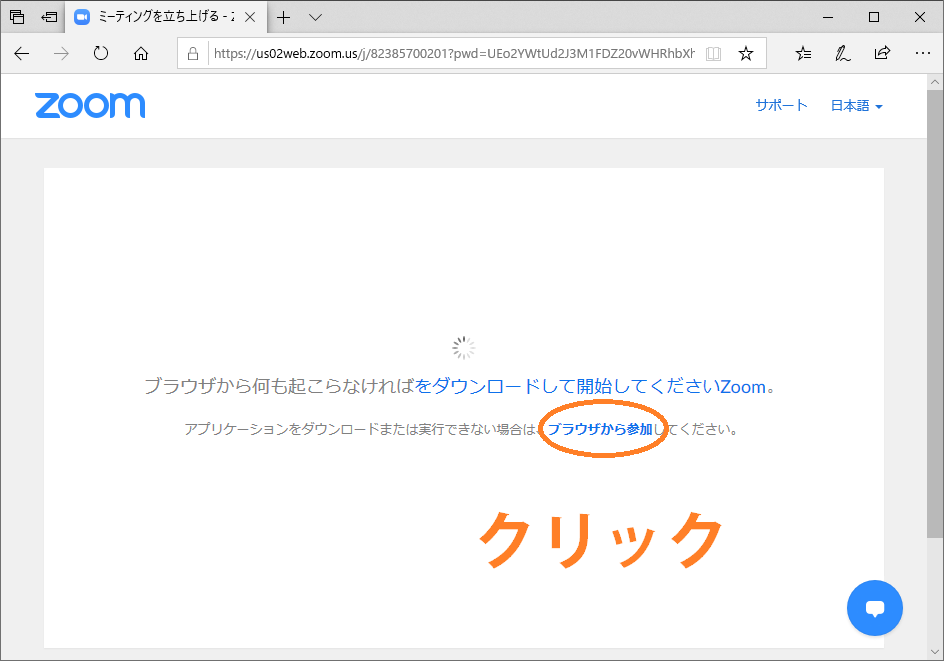Refresh the page with reload icon
Screen dimensions: 944x661
(101, 54)
